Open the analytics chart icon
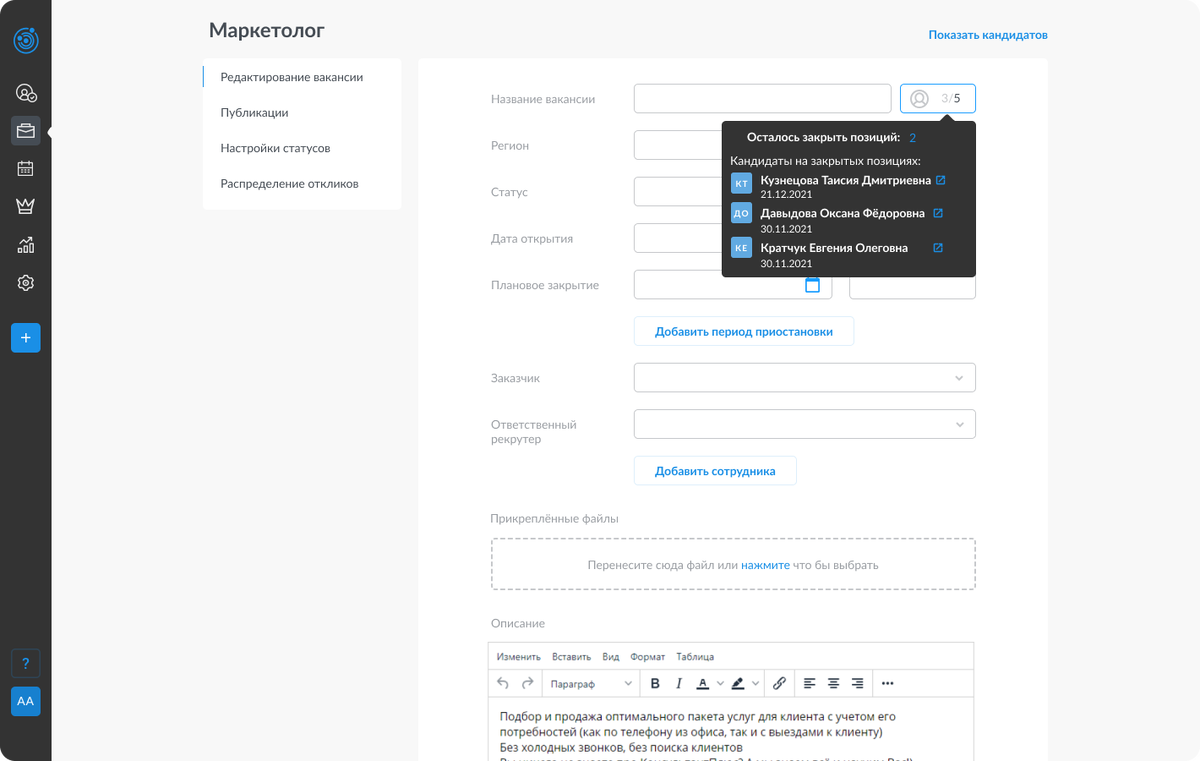 pos(26,245)
